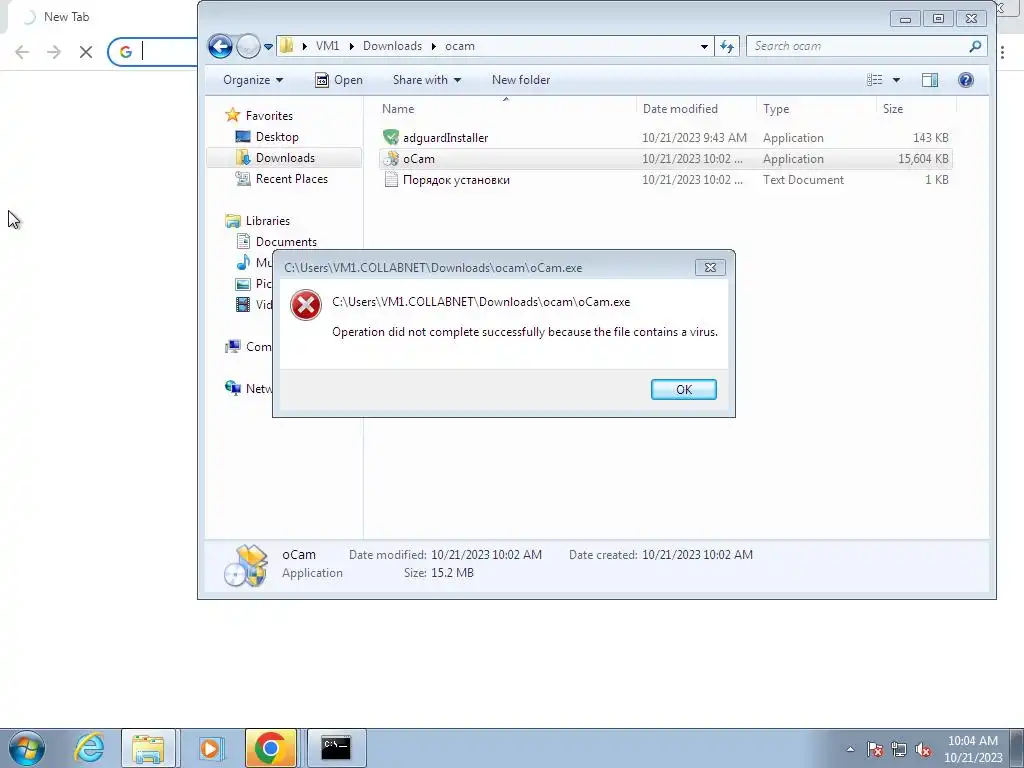The image size is (1024, 768).
Task: Click the Network icon in navigation pane
Action: [x=232, y=388]
